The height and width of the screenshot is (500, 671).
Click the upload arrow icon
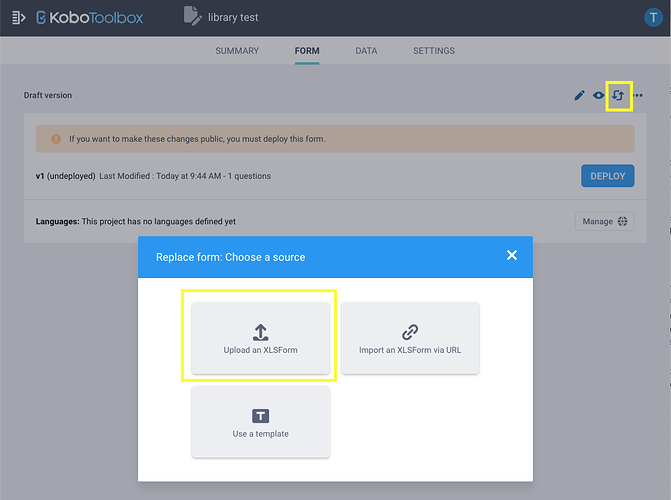(261, 332)
